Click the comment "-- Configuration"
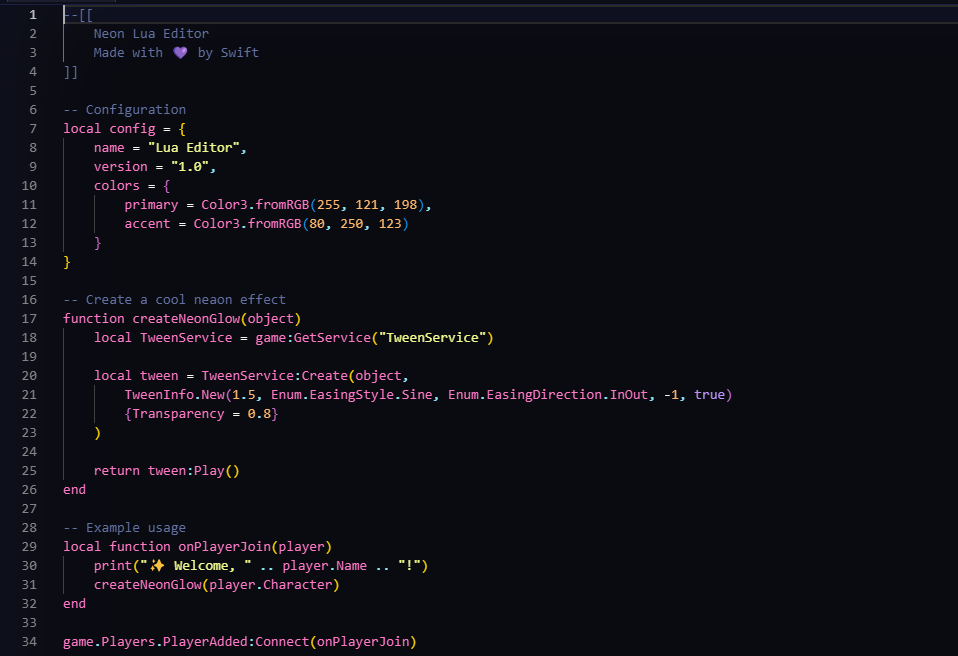 point(124,109)
